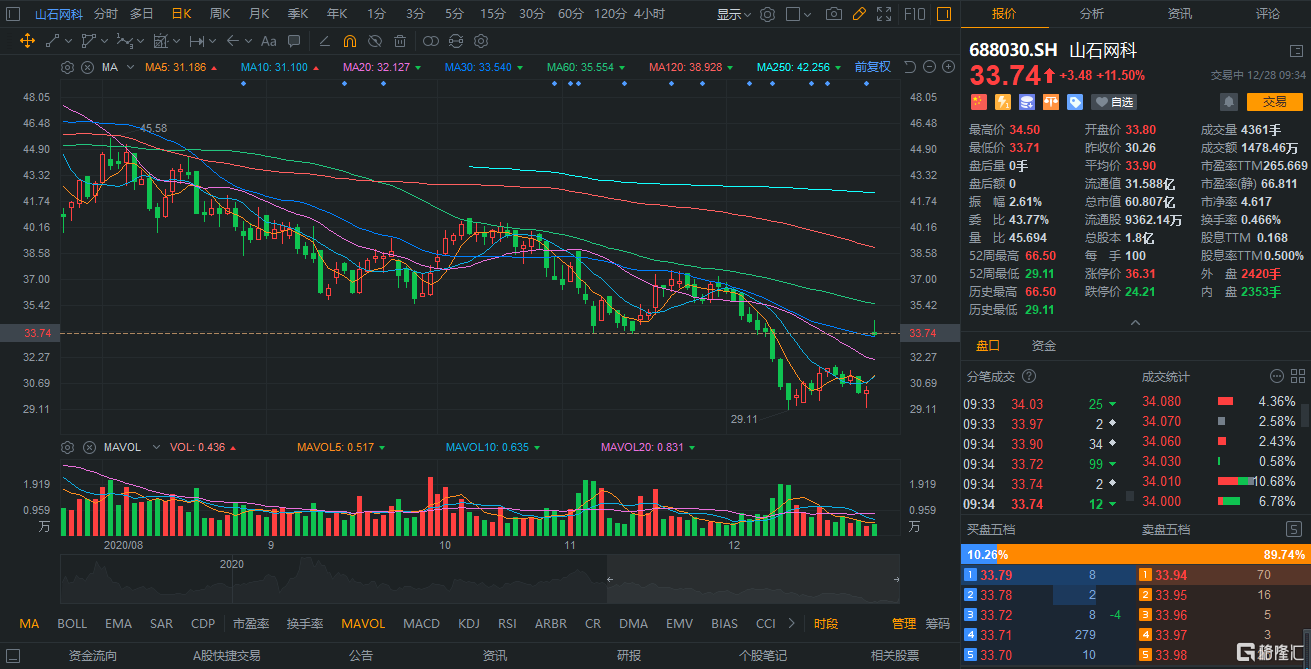Select the comment bubble annotation tool
The width and height of the screenshot is (1311, 669).
point(294,41)
